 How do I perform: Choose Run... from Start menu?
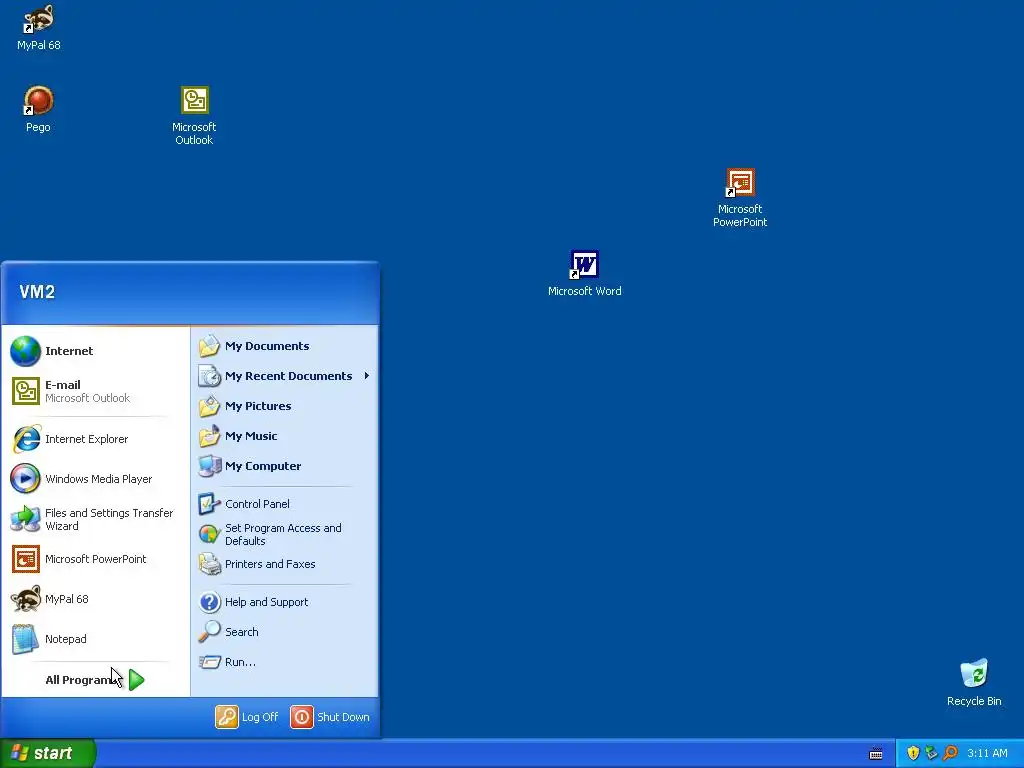point(284,662)
